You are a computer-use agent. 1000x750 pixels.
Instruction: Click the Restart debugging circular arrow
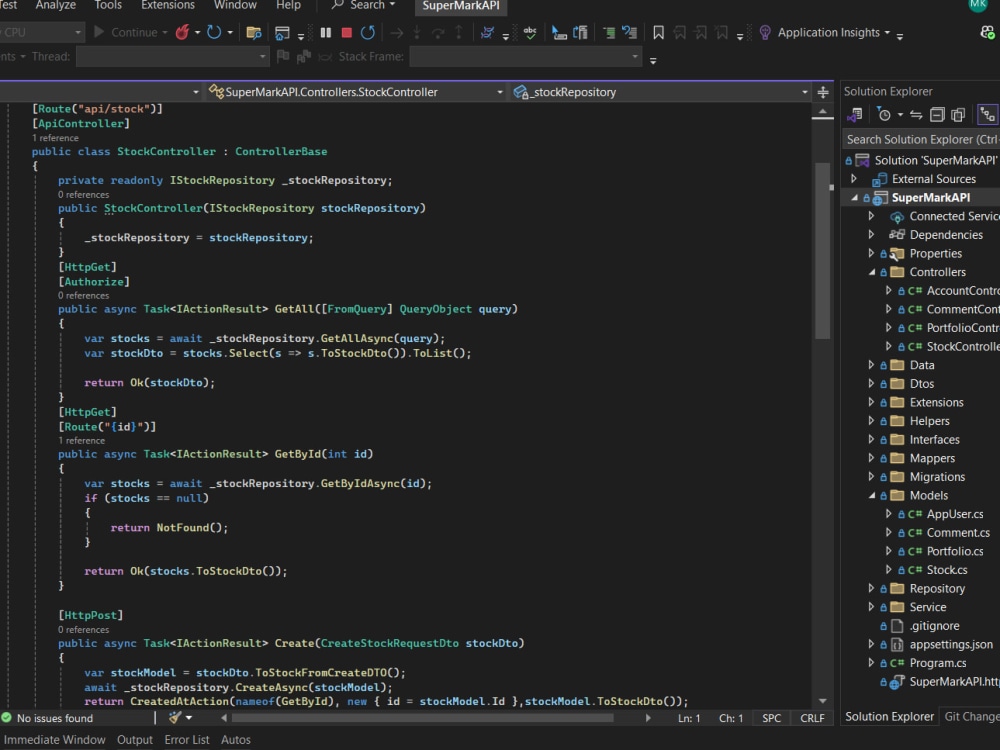(368, 33)
